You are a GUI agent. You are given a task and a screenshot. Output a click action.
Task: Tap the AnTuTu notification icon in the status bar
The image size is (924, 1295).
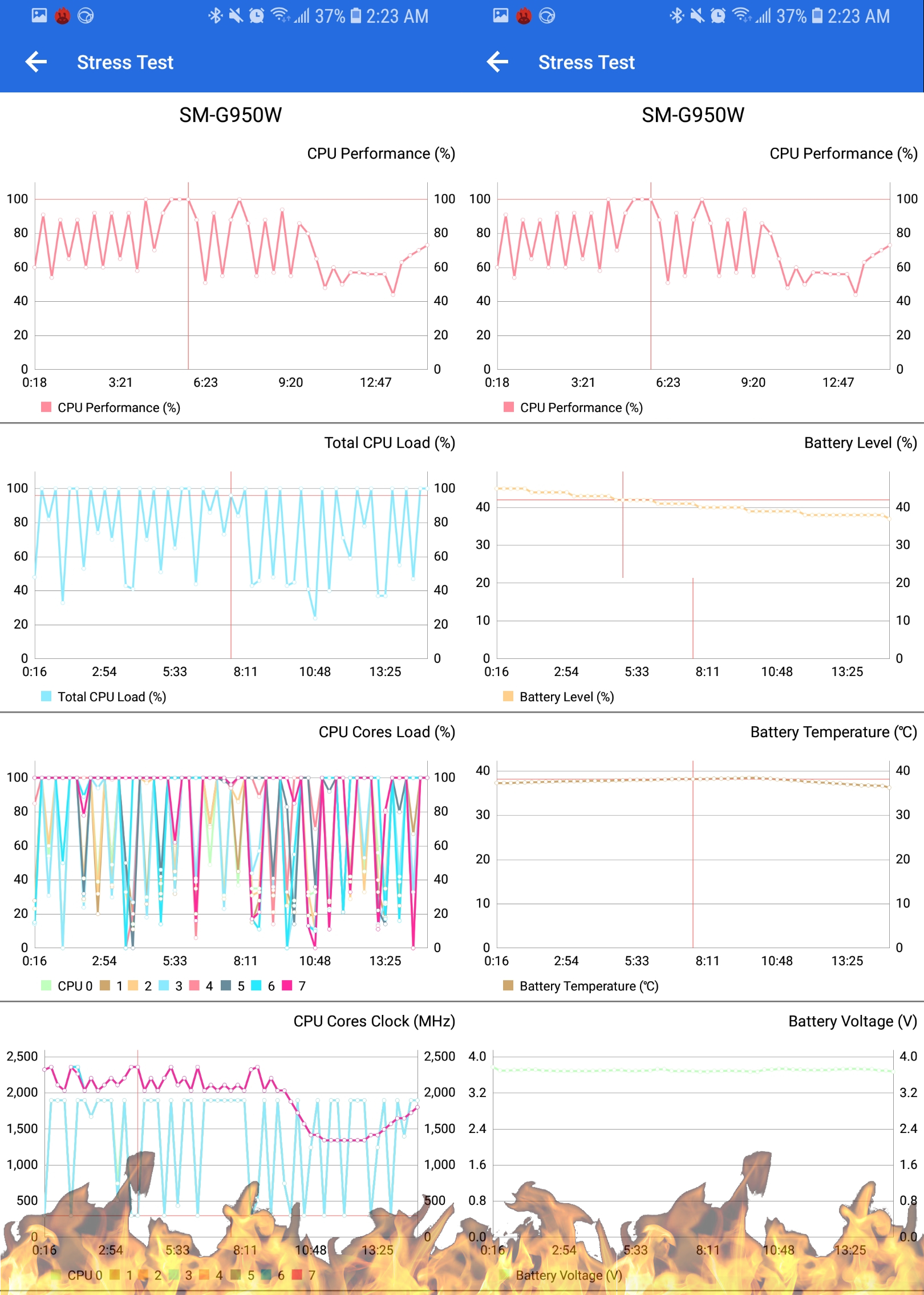click(x=62, y=16)
